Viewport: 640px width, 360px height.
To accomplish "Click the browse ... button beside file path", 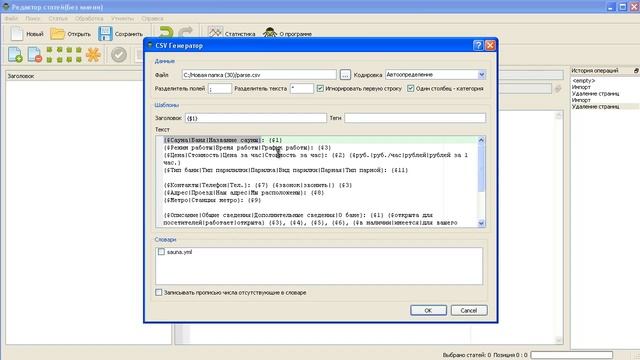I will pyautogui.click(x=345, y=75).
